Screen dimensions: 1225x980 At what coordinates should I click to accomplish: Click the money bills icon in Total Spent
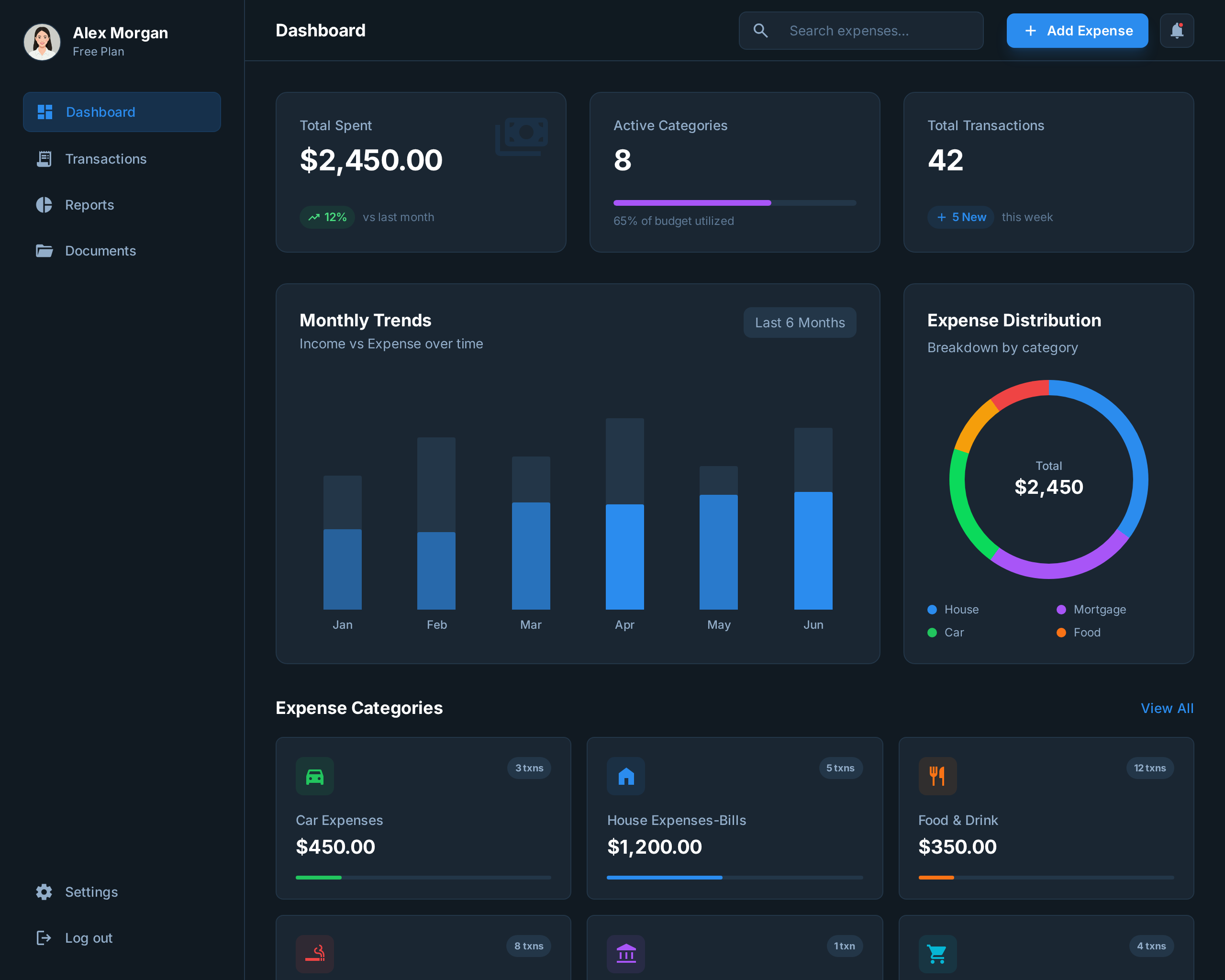522,136
